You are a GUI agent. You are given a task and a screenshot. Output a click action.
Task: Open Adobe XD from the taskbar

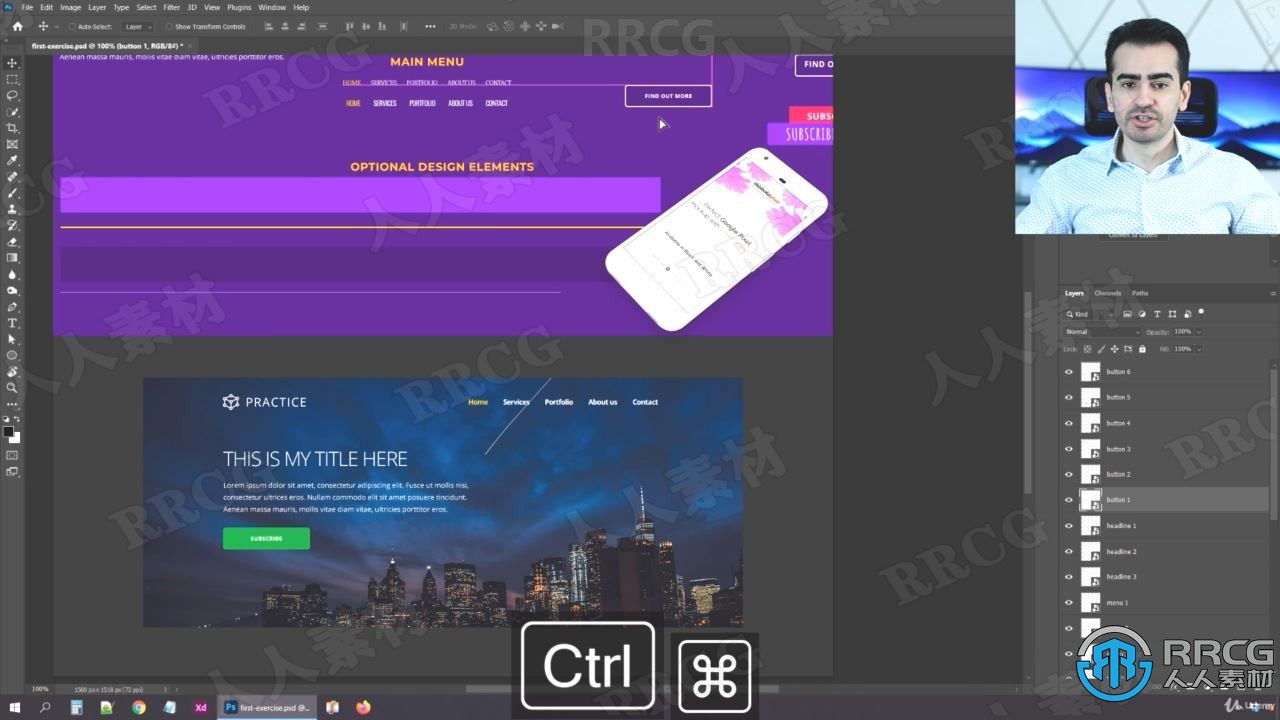(x=201, y=707)
